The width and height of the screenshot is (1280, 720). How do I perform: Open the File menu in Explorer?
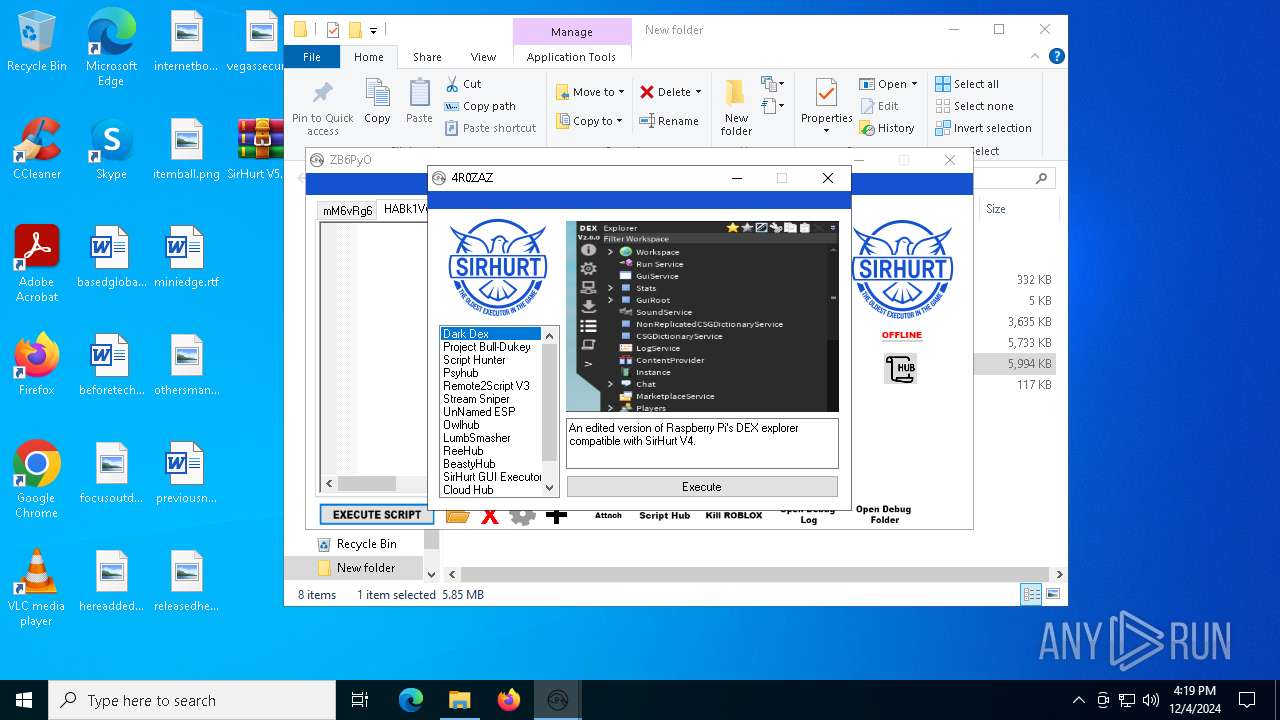click(312, 57)
